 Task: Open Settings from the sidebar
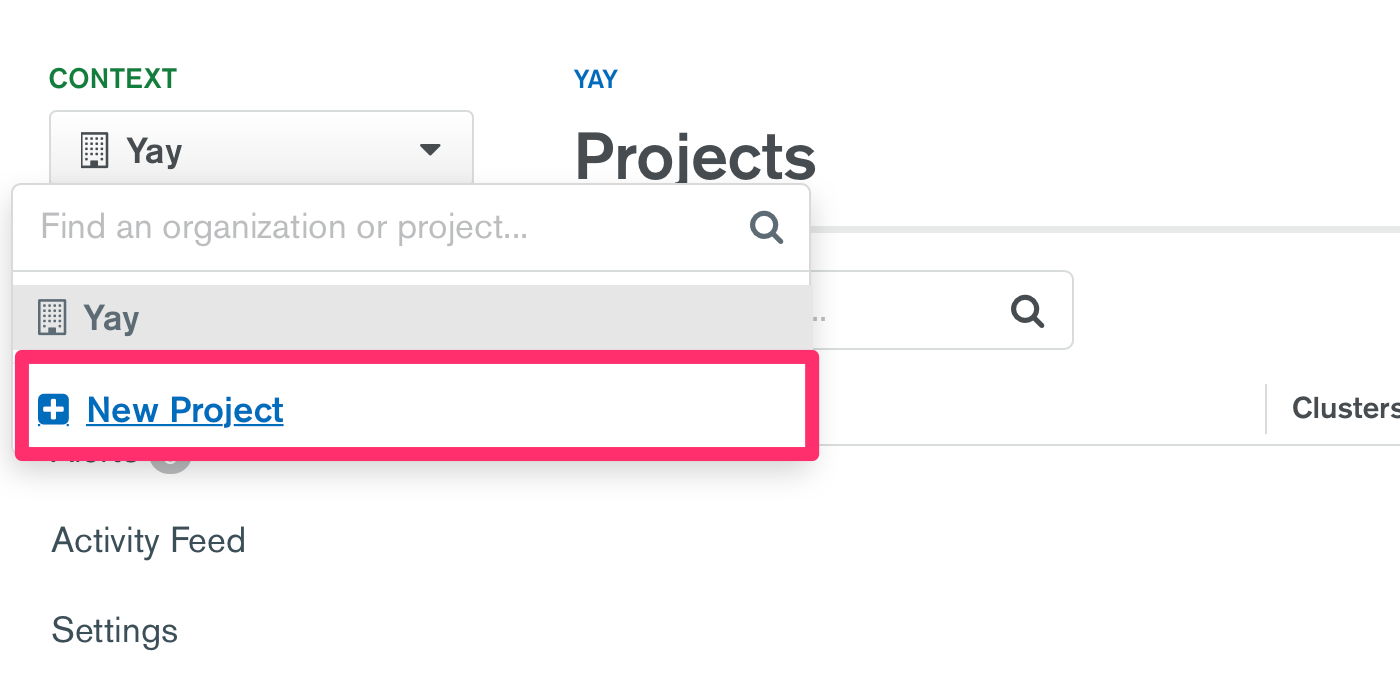pos(114,630)
